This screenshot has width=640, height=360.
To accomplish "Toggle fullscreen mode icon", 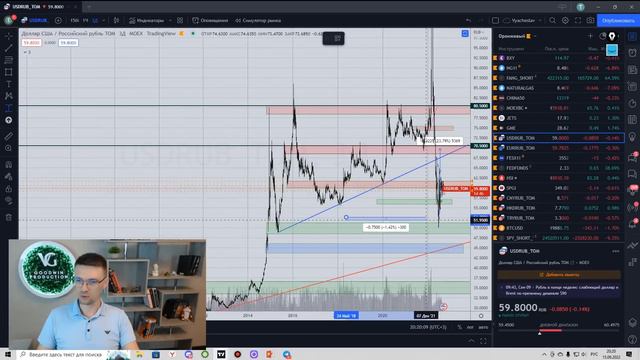I will [578, 20].
